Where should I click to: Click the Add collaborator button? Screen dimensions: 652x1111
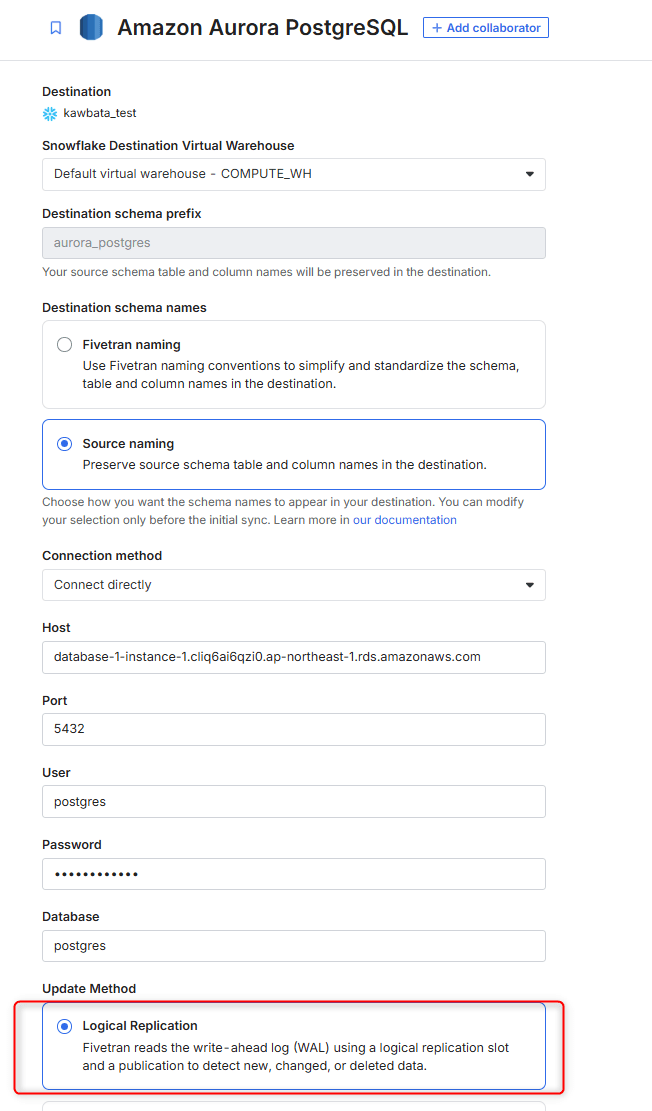(x=485, y=28)
